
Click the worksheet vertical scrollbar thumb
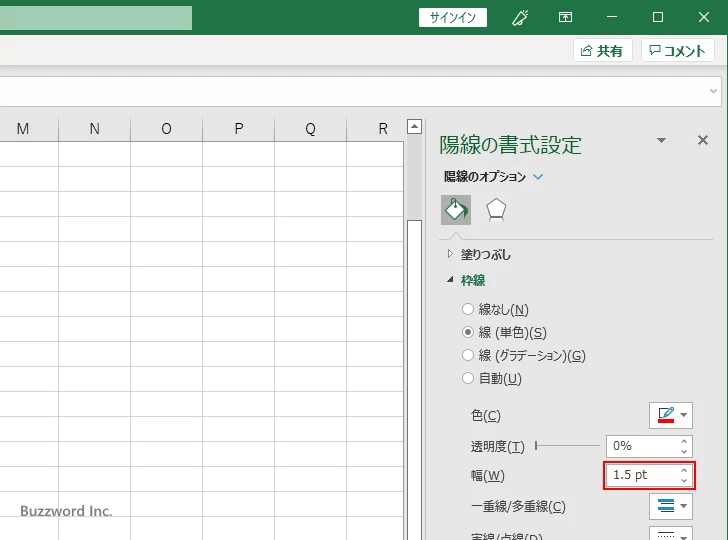pos(414,380)
